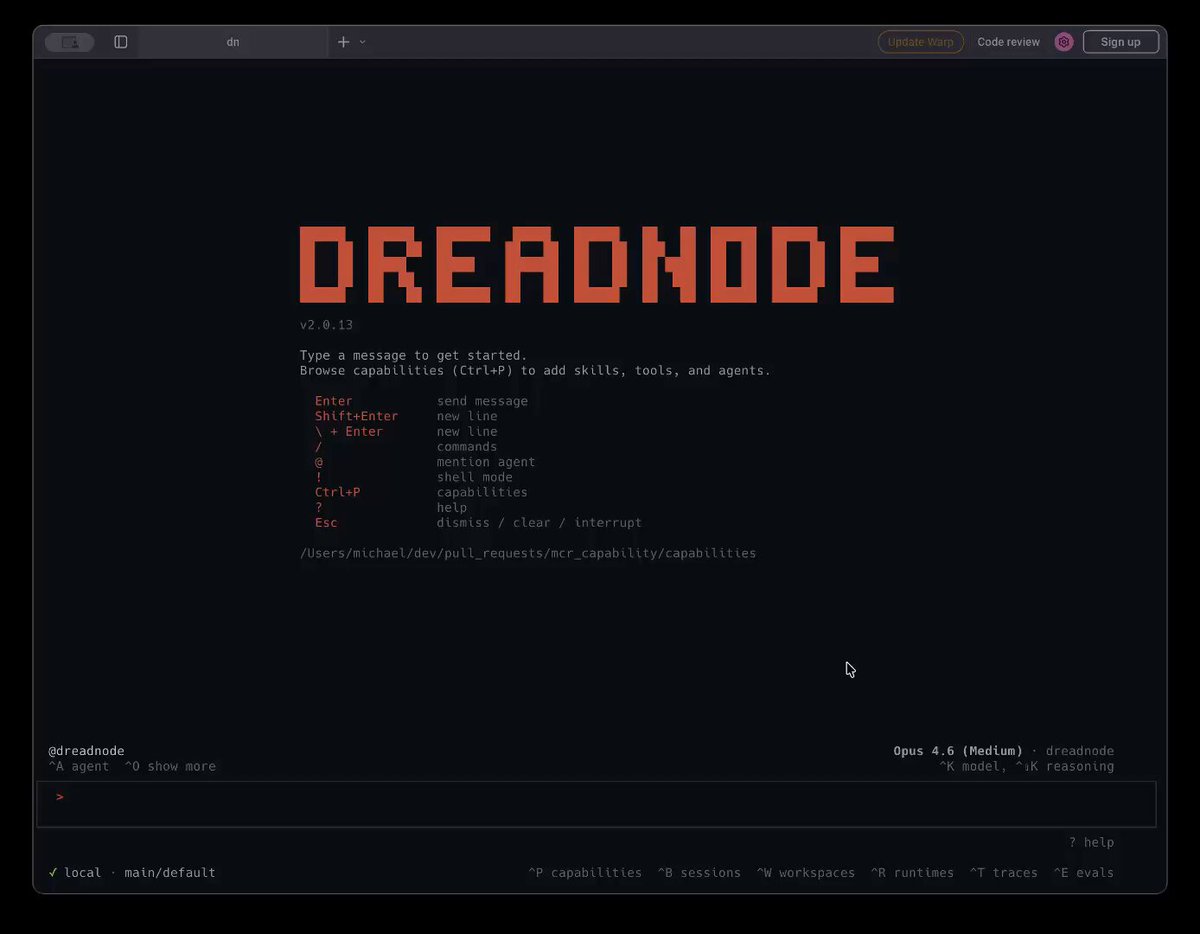Open ^T traces in bottom bar

[x=1003, y=872]
